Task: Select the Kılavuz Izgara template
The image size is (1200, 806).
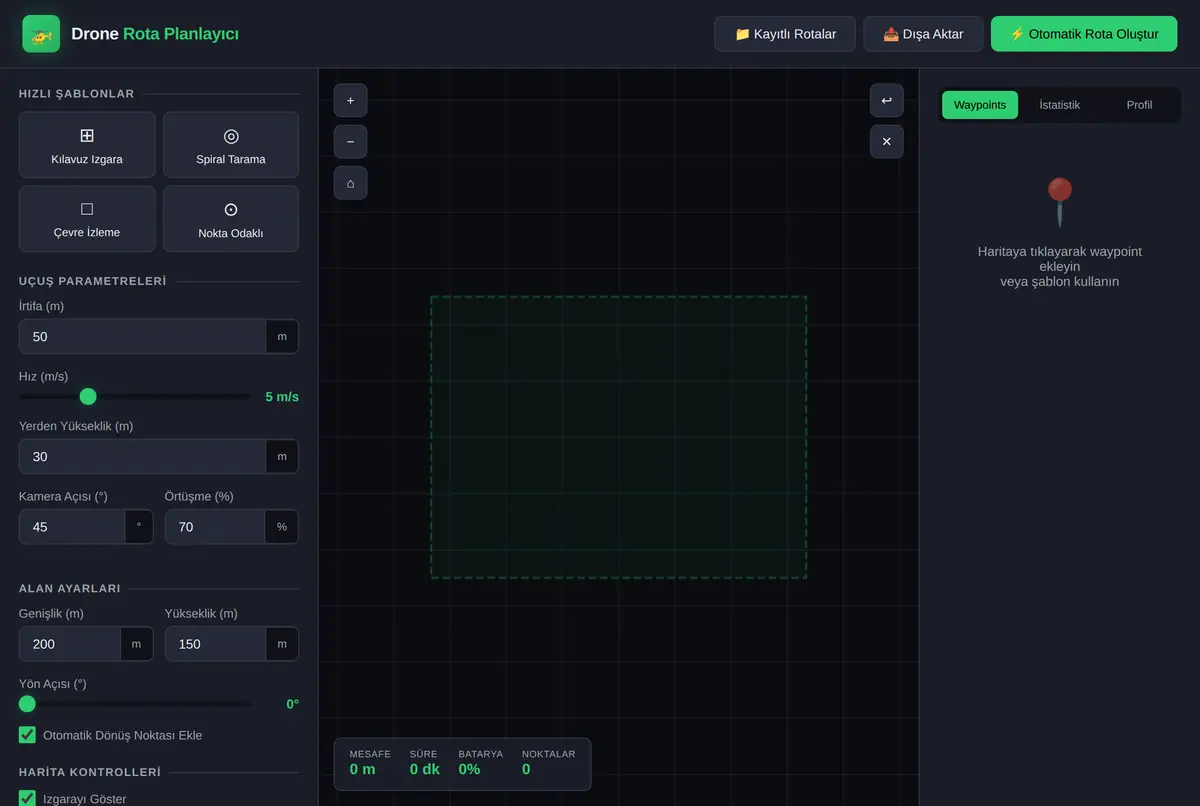Action: point(87,145)
